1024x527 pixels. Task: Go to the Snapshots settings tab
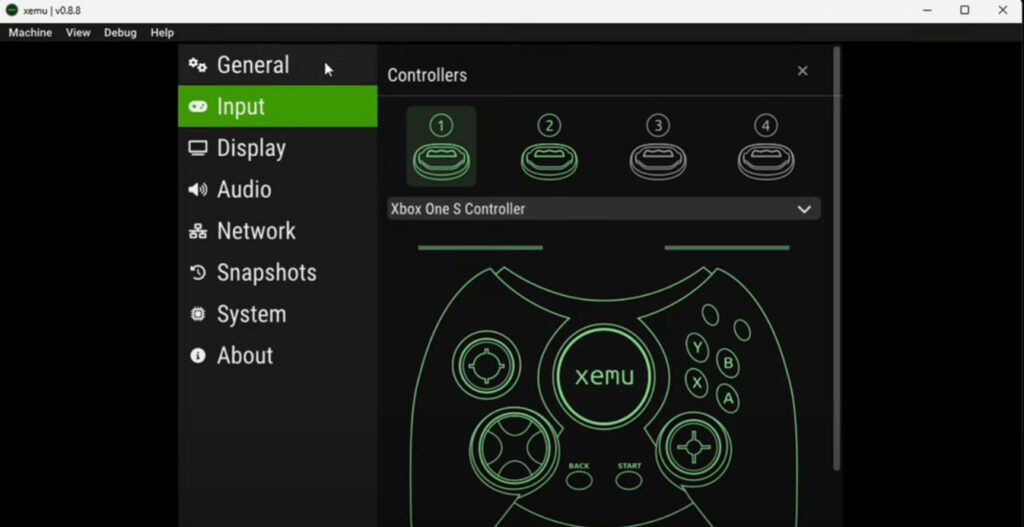[x=265, y=272]
